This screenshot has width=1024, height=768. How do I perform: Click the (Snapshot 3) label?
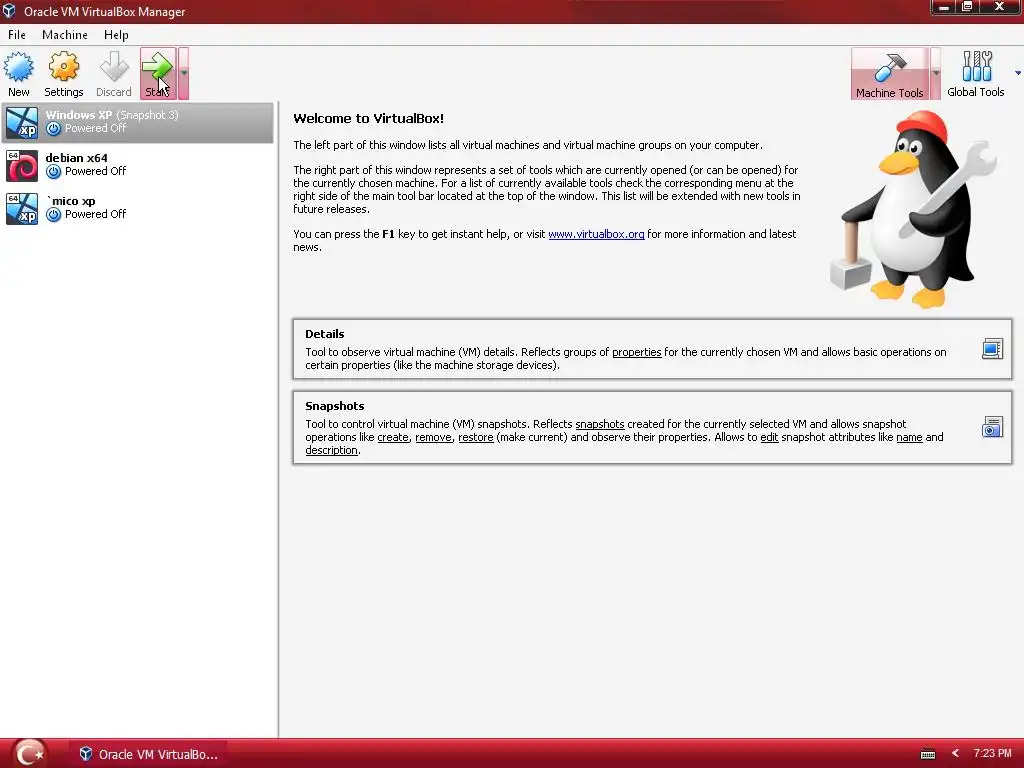pos(147,115)
